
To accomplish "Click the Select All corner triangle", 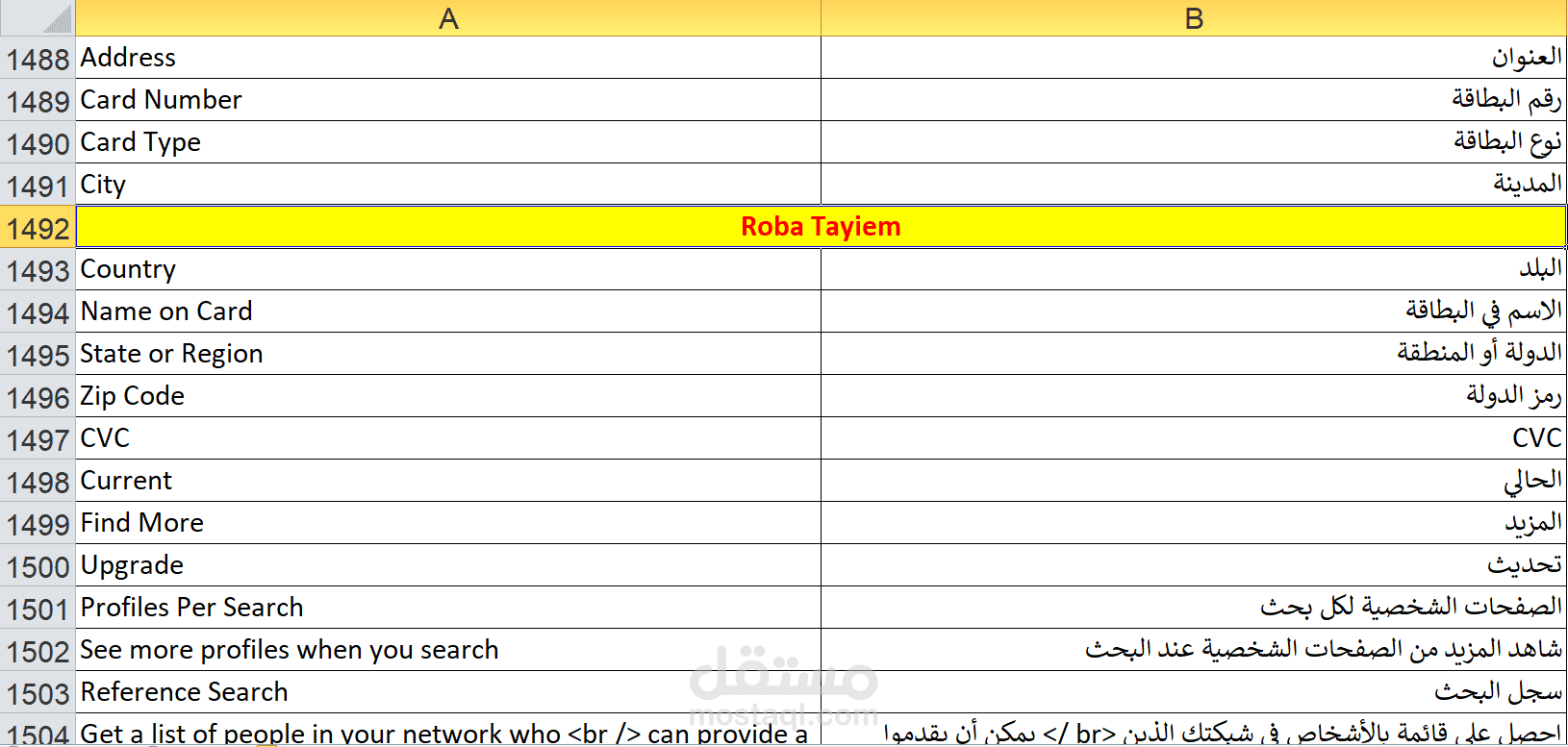I will point(38,18).
